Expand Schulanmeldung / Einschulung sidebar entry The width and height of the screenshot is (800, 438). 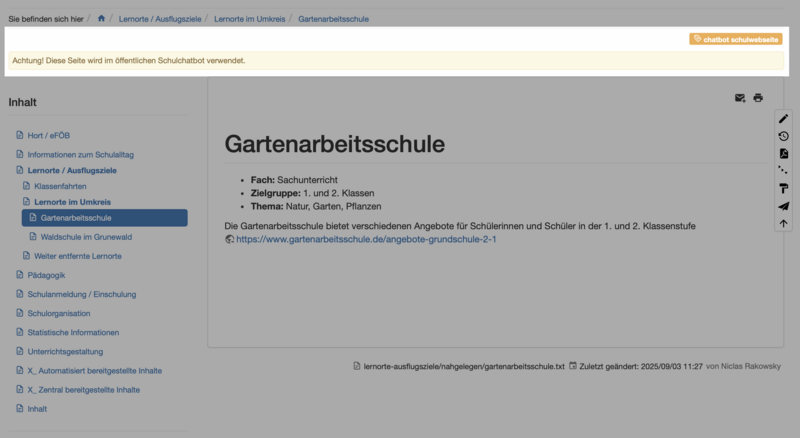[x=81, y=294]
